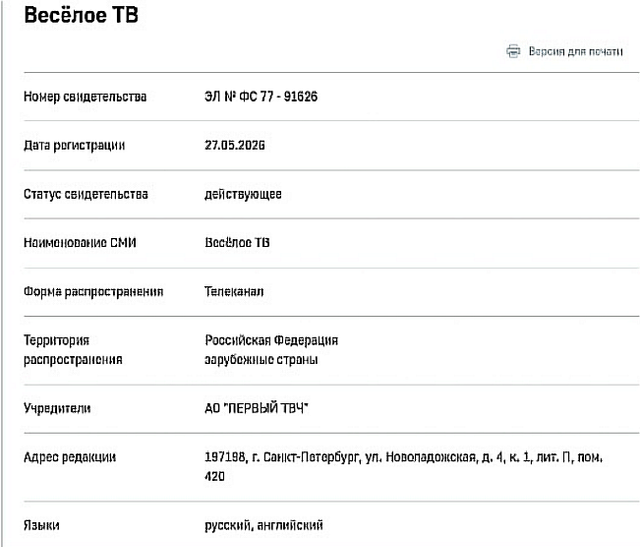The height and width of the screenshot is (547, 640).
Task: Click the Номер свидетельства label
Action: click(x=85, y=97)
